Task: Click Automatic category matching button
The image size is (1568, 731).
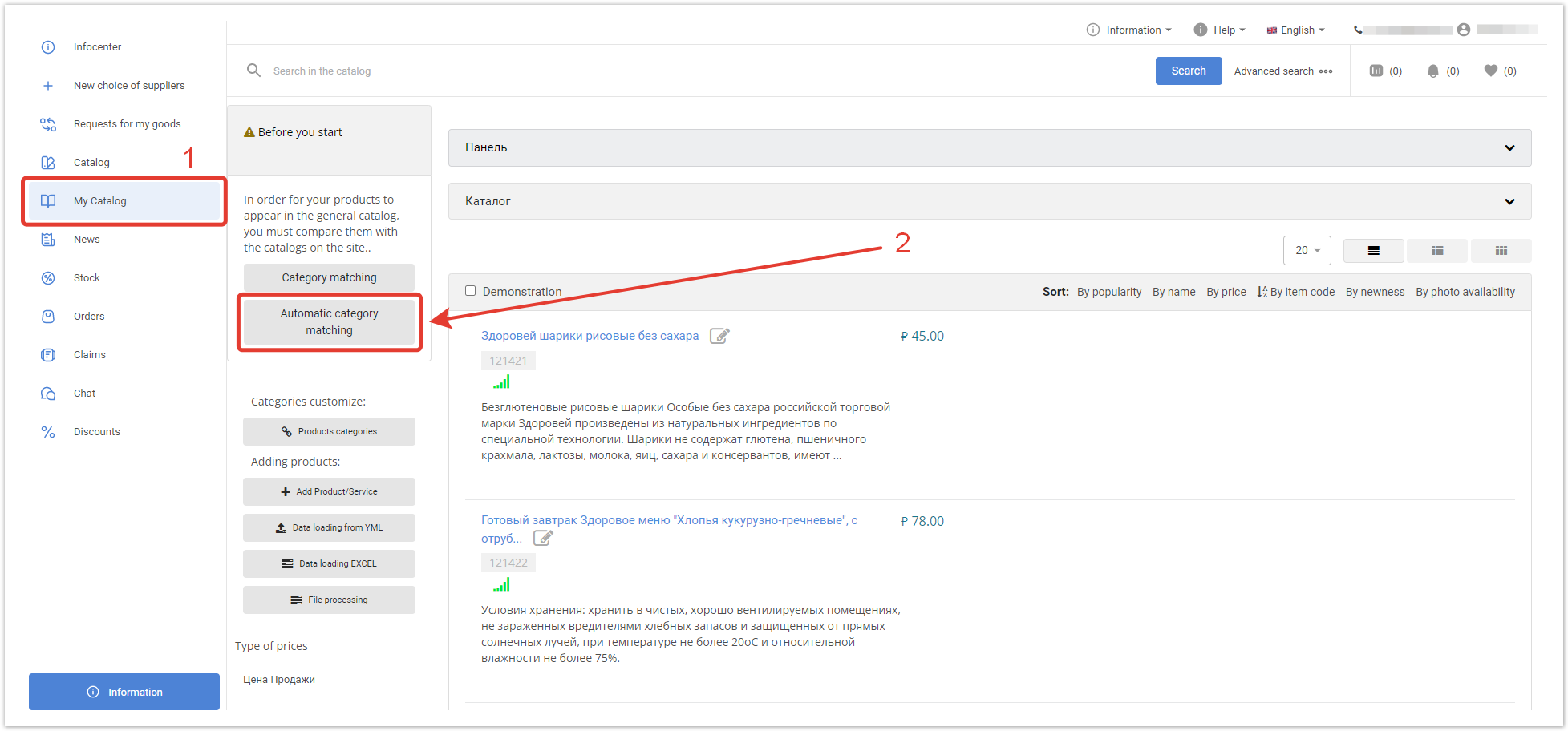Action: coord(329,322)
